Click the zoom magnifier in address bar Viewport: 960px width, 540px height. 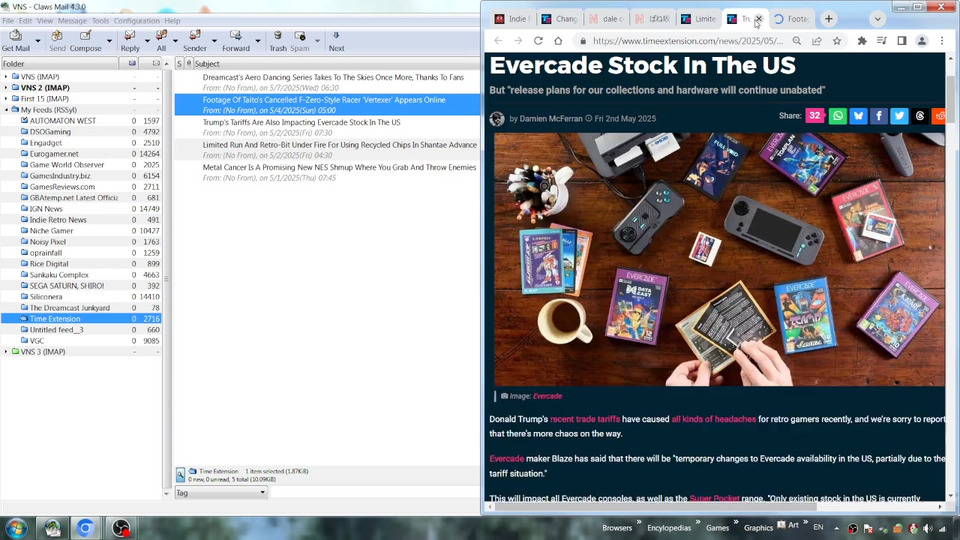[797, 40]
